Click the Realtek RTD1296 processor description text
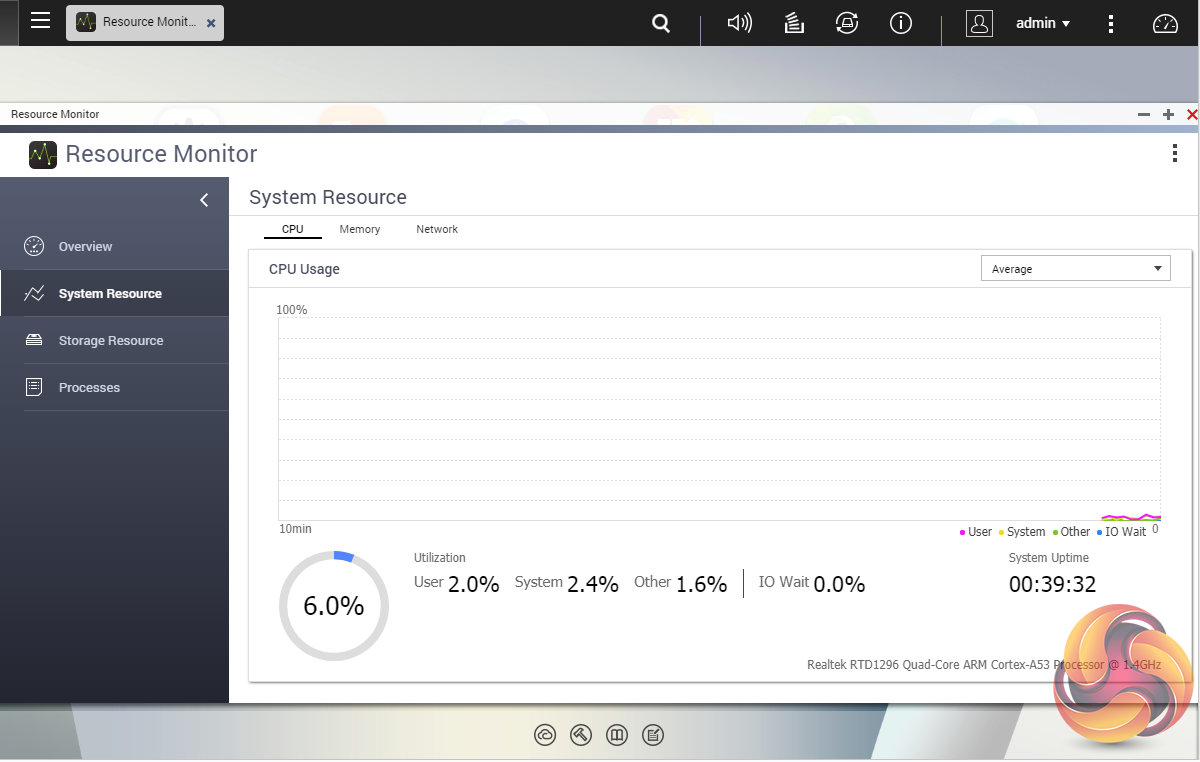 984,665
